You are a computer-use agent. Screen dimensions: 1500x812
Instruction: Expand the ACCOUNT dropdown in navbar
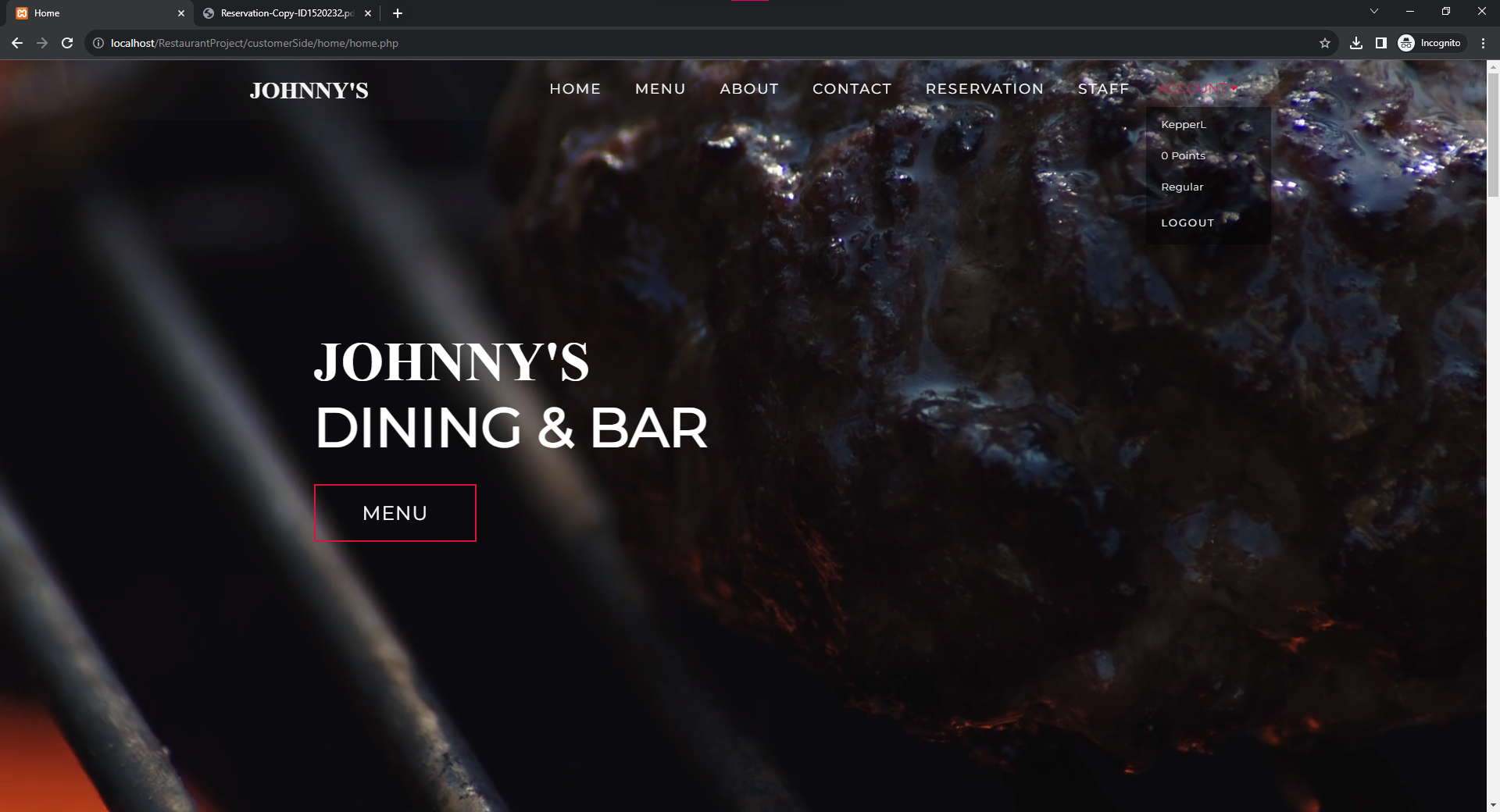pyautogui.click(x=1197, y=89)
